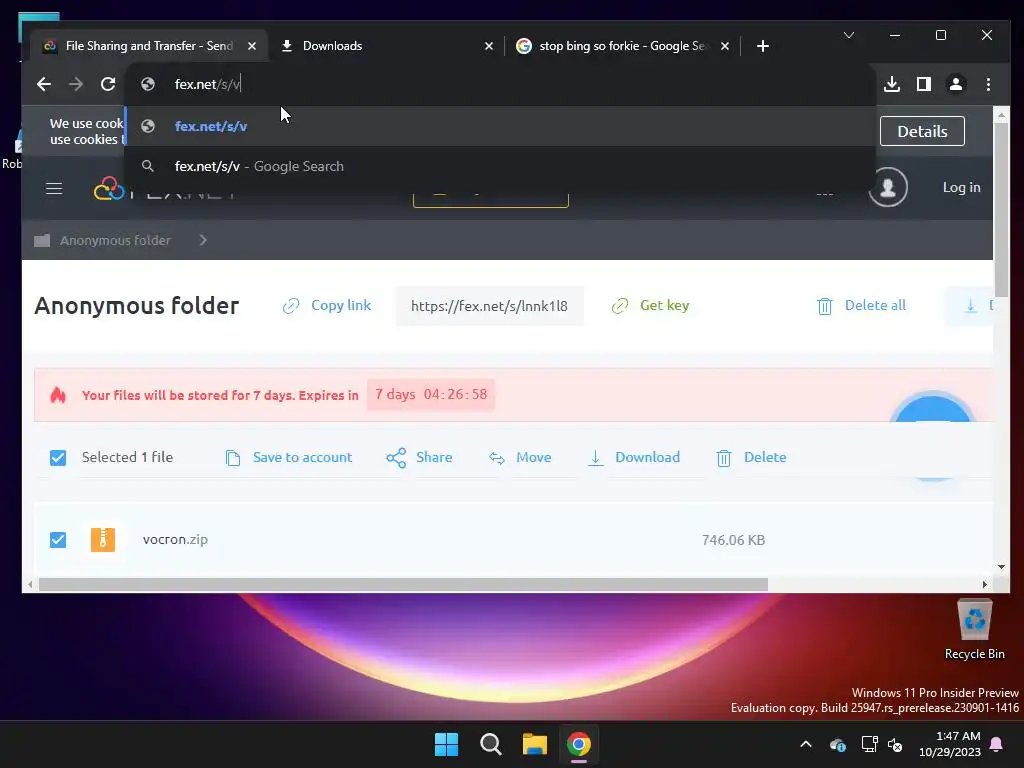Click the Move arrows icon

(x=497, y=458)
